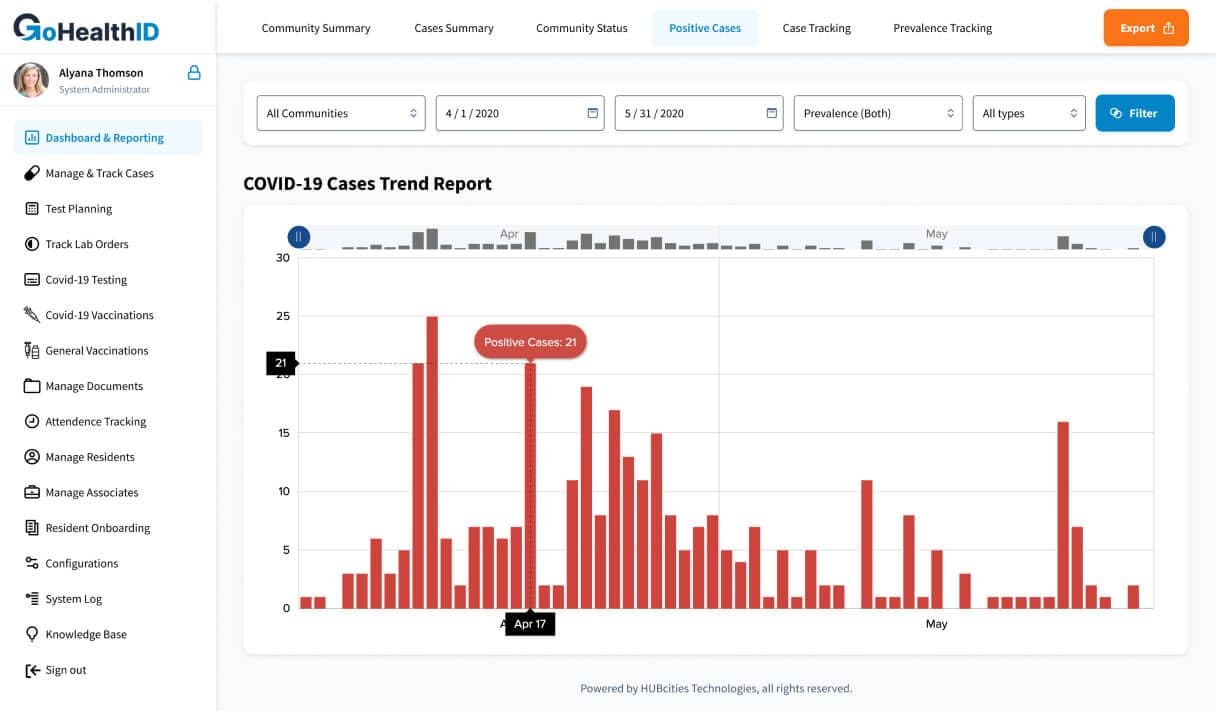This screenshot has height=711, width=1216.
Task: Switch to the Community Summary tab
Action: (x=316, y=28)
